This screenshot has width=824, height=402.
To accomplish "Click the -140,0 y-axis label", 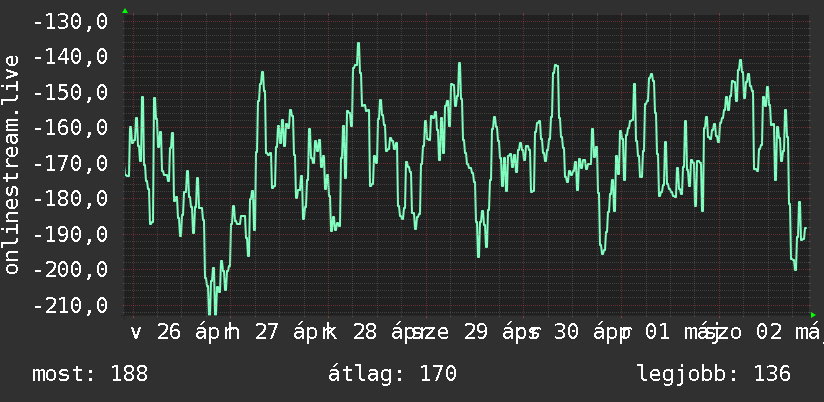I will click(x=70, y=57).
